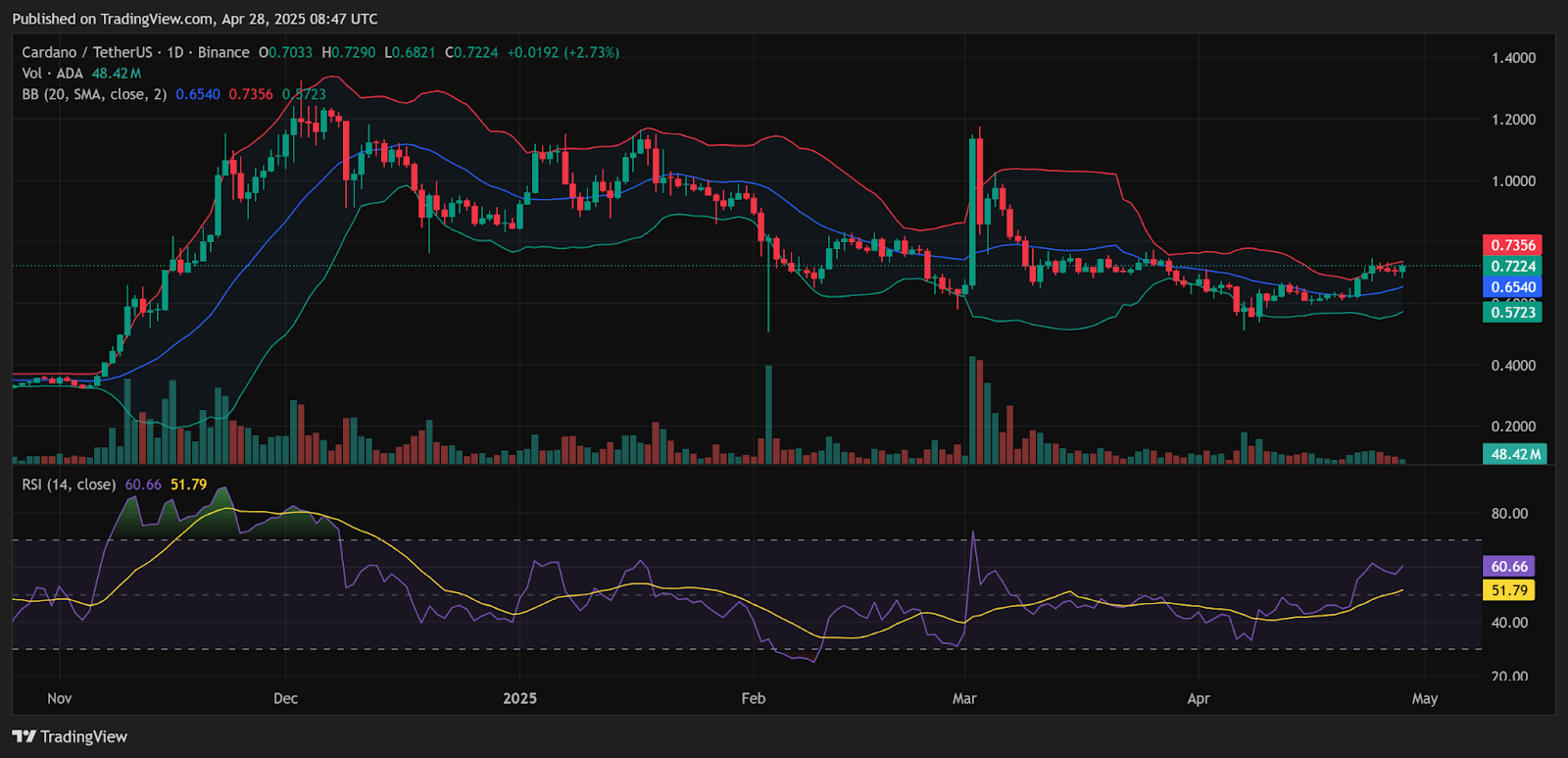Click the green 0.7224 last-price tag on price axis

click(x=1512, y=266)
